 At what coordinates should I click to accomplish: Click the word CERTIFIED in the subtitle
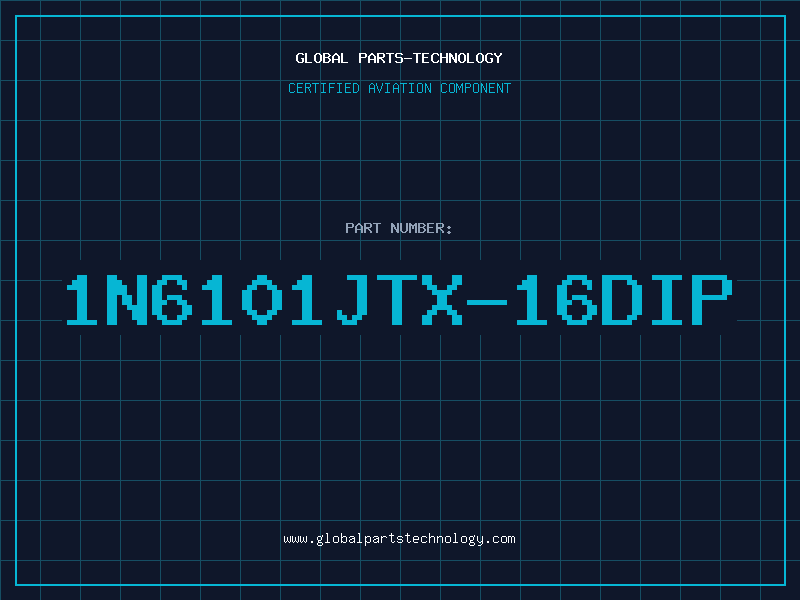[x=324, y=88]
